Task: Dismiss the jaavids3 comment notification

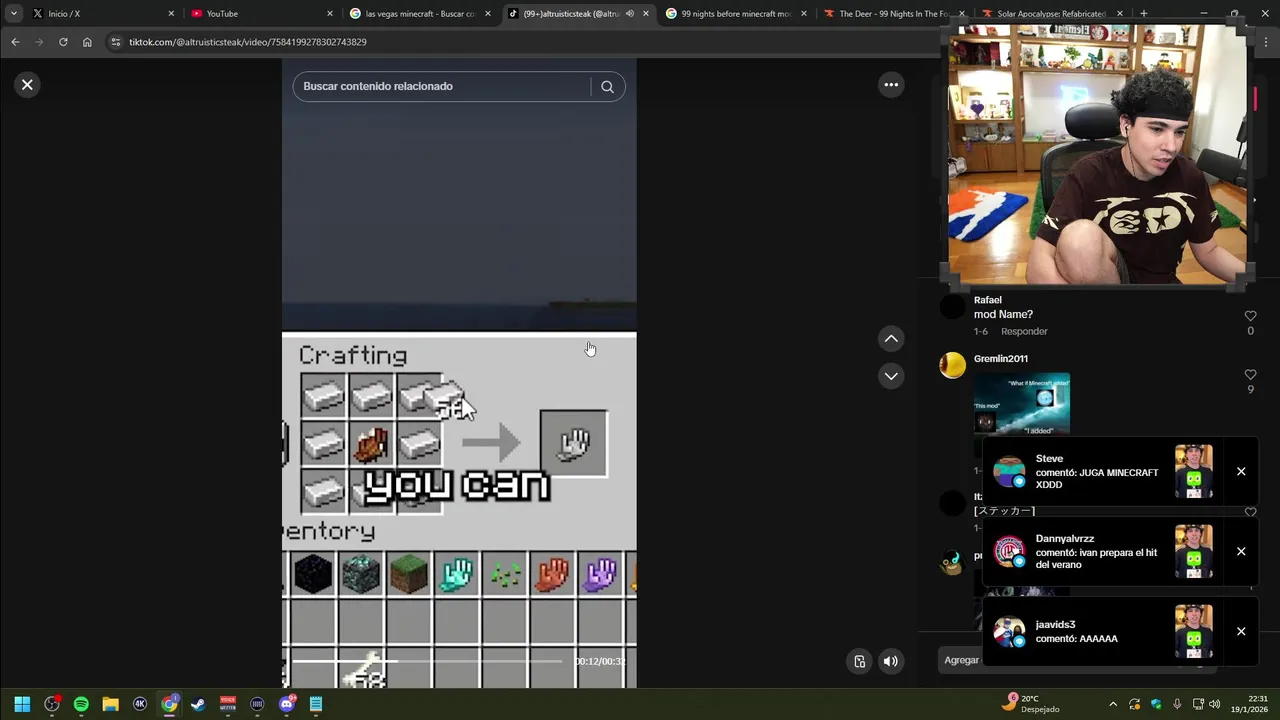Action: (1241, 632)
